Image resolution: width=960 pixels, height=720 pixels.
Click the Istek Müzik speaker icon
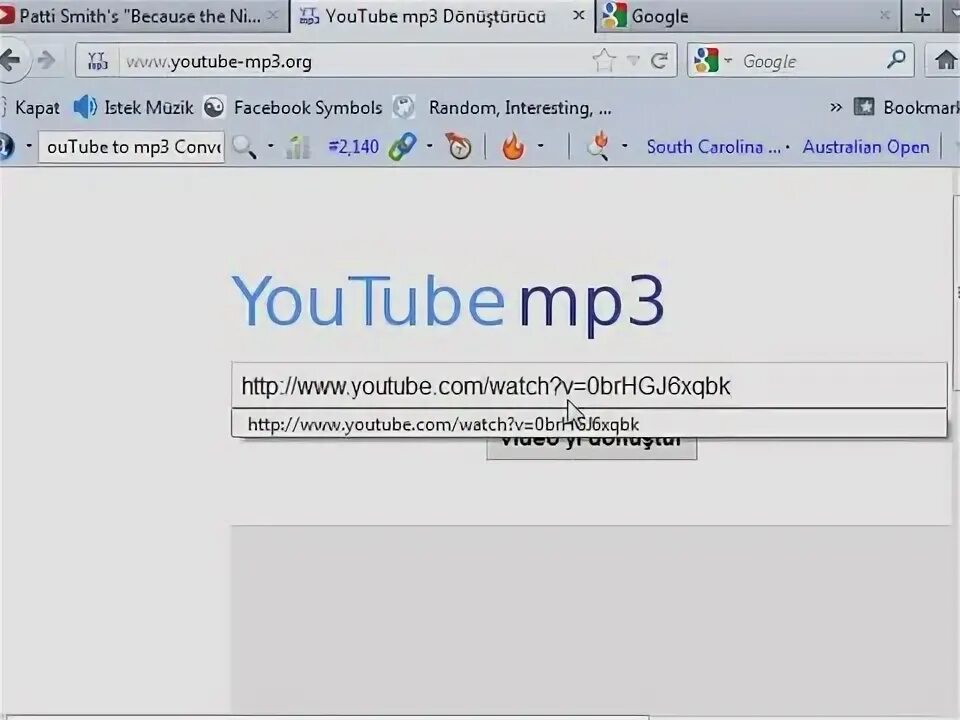pos(85,107)
